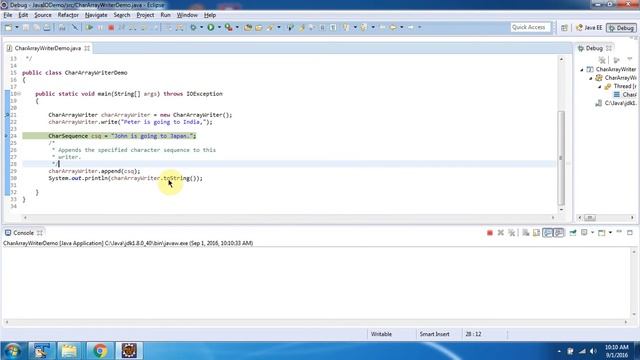Minimize the Console panel

(619, 232)
